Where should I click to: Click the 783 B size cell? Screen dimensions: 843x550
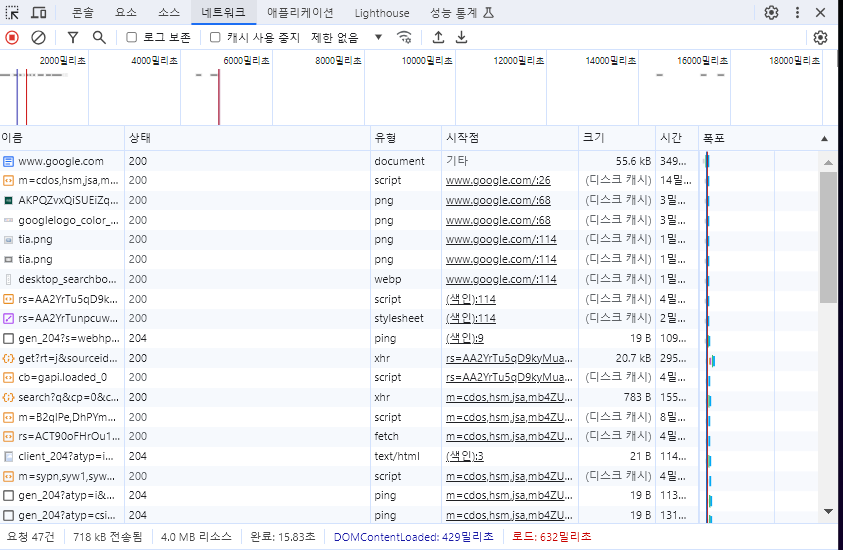(x=637, y=397)
